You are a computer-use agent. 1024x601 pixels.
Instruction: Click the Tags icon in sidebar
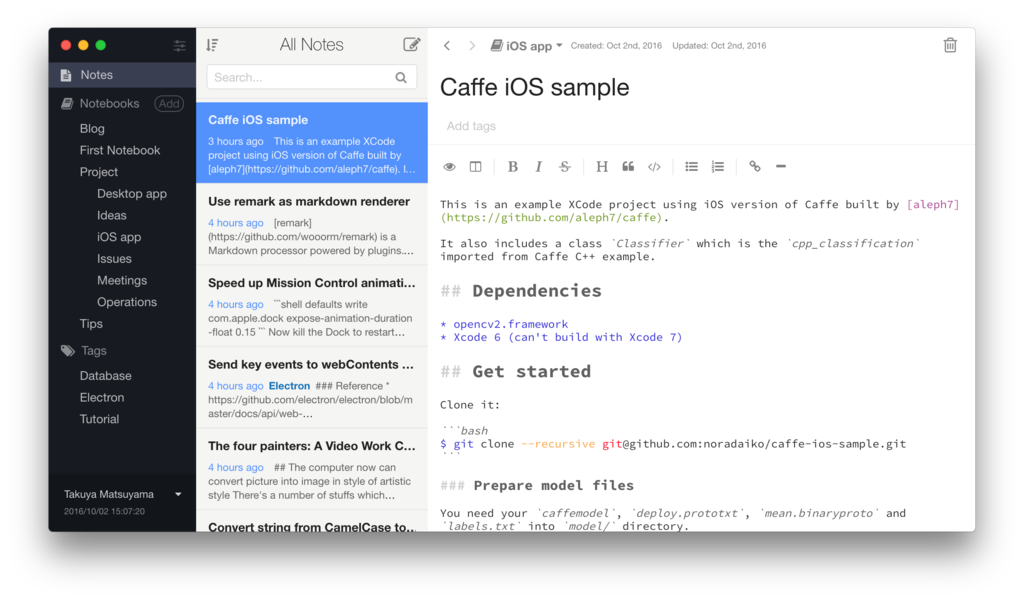(68, 351)
